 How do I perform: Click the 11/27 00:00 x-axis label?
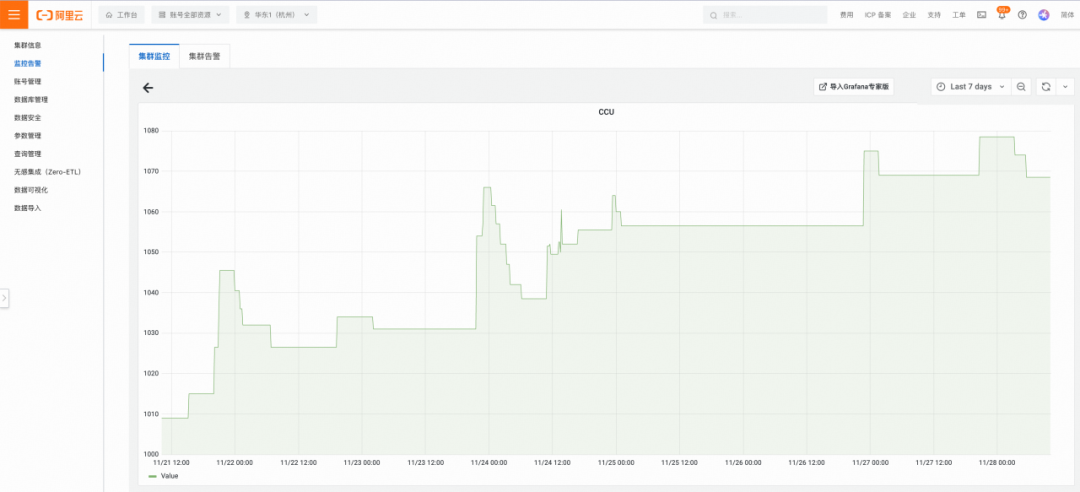click(x=871, y=463)
